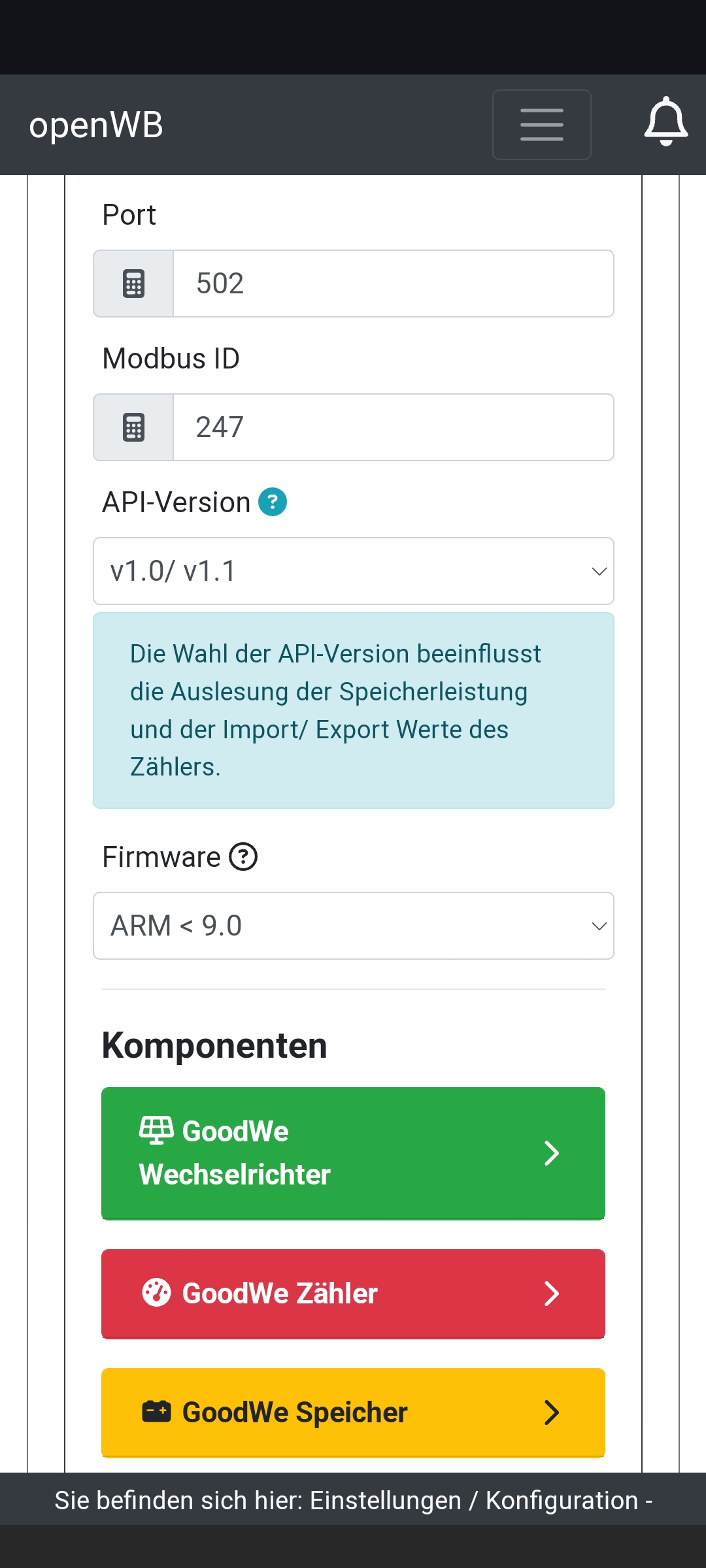Open the GoodWe Zähler component
The width and height of the screenshot is (706, 1568).
point(353,1294)
